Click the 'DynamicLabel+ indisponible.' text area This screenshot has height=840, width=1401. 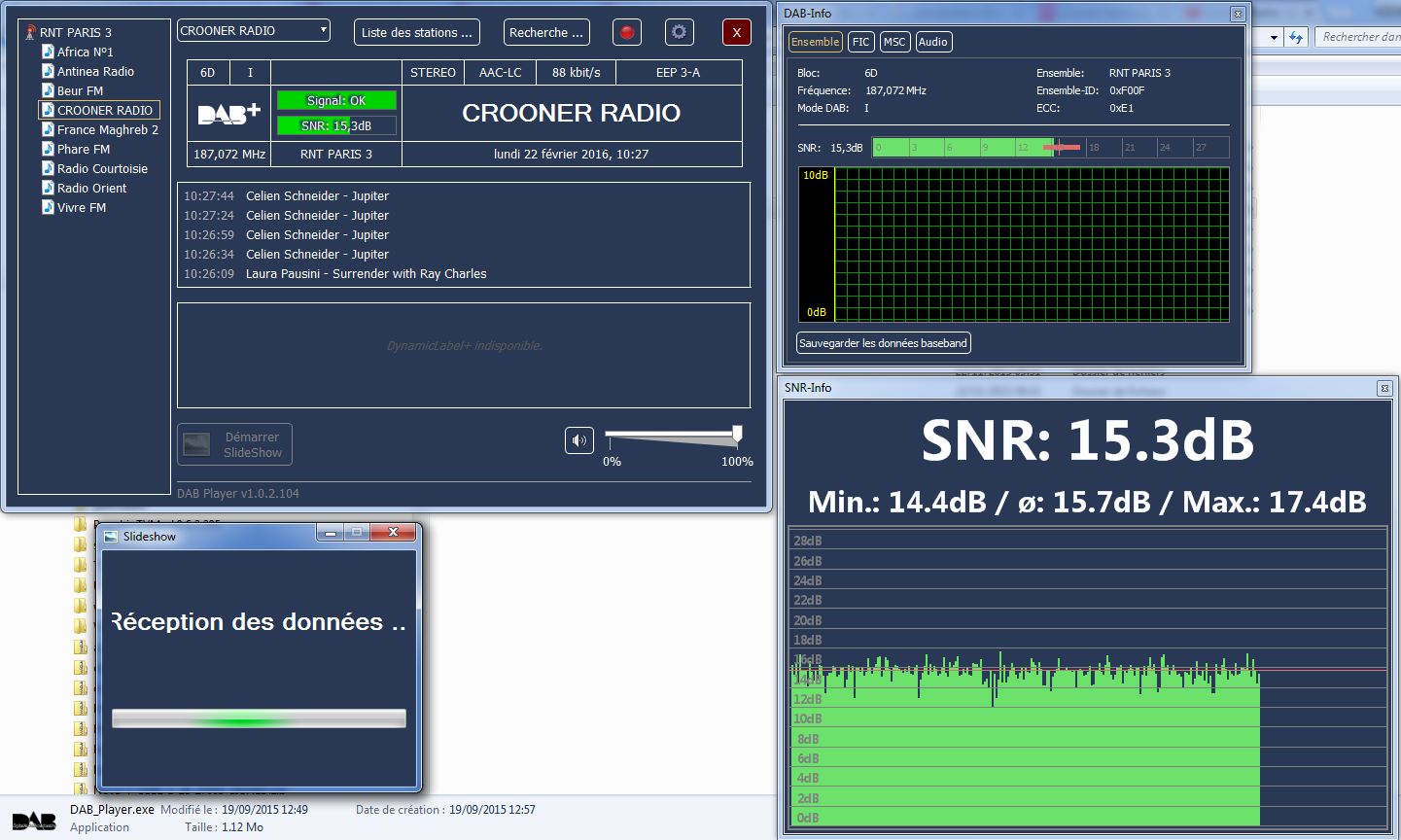[464, 346]
